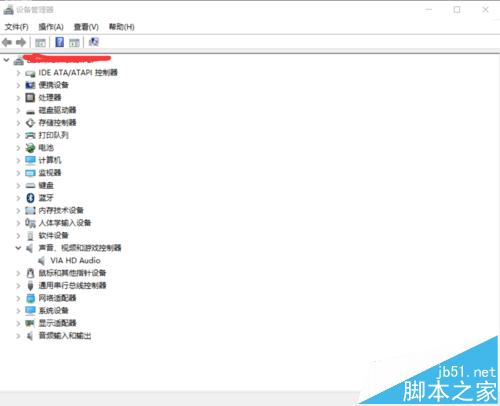Expand the 键盘 chevron
Image resolution: width=500 pixels, height=406 pixels.
18,186
